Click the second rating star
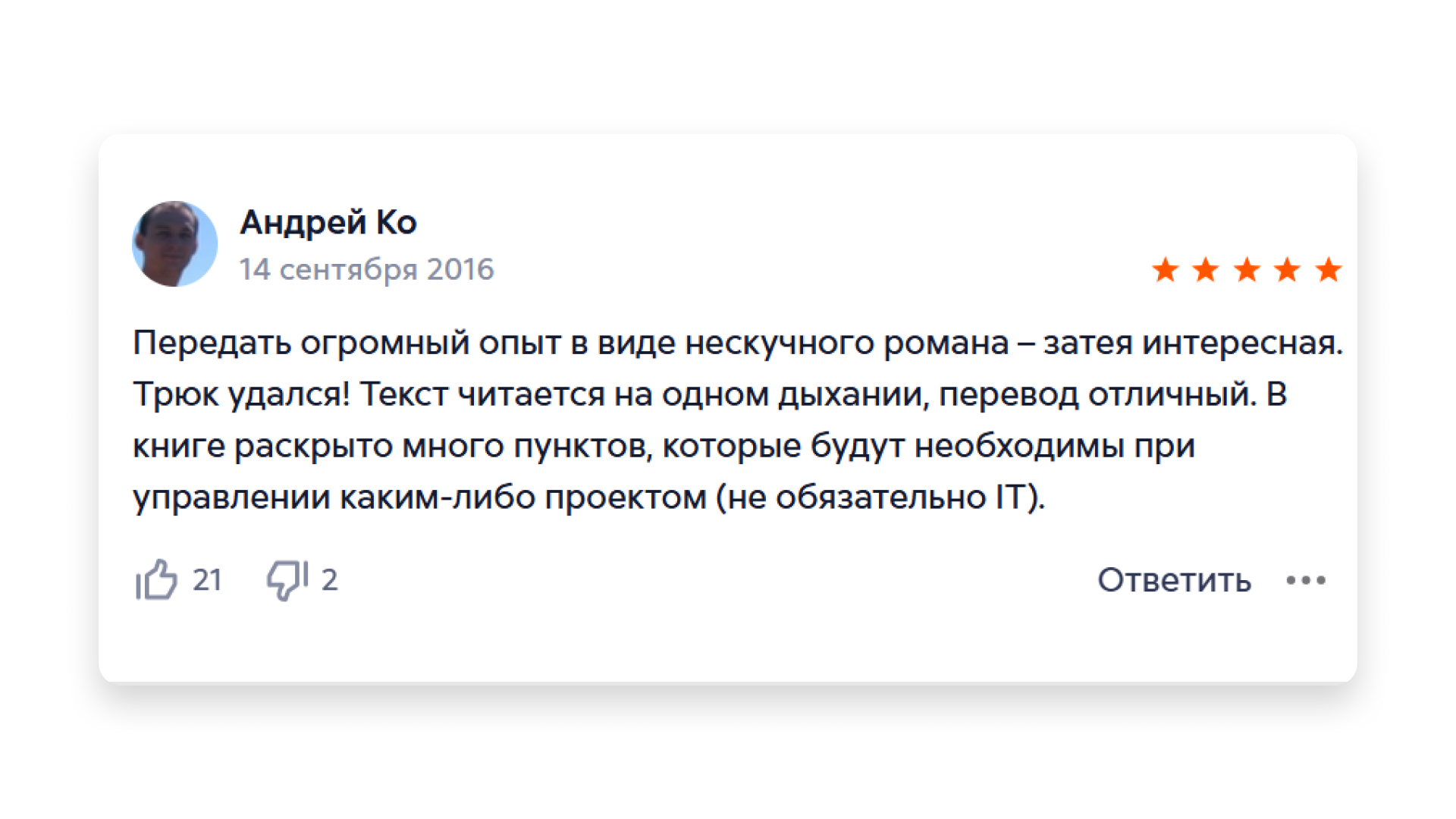Image resolution: width=1456 pixels, height=819 pixels. (x=1206, y=270)
